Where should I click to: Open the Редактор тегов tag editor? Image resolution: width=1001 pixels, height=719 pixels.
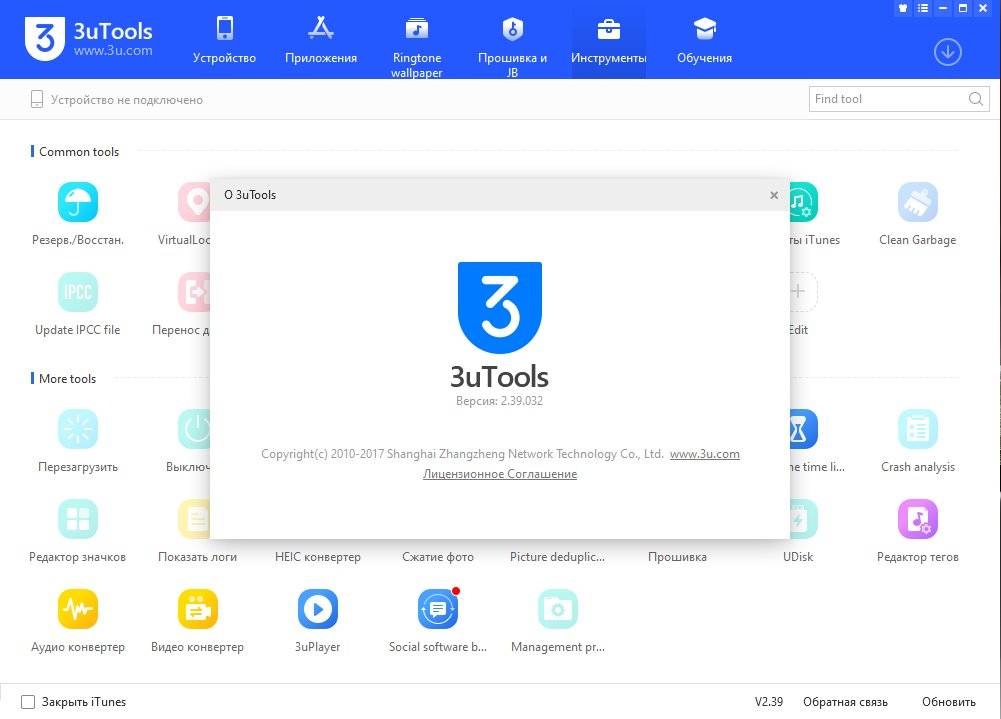click(x=917, y=520)
